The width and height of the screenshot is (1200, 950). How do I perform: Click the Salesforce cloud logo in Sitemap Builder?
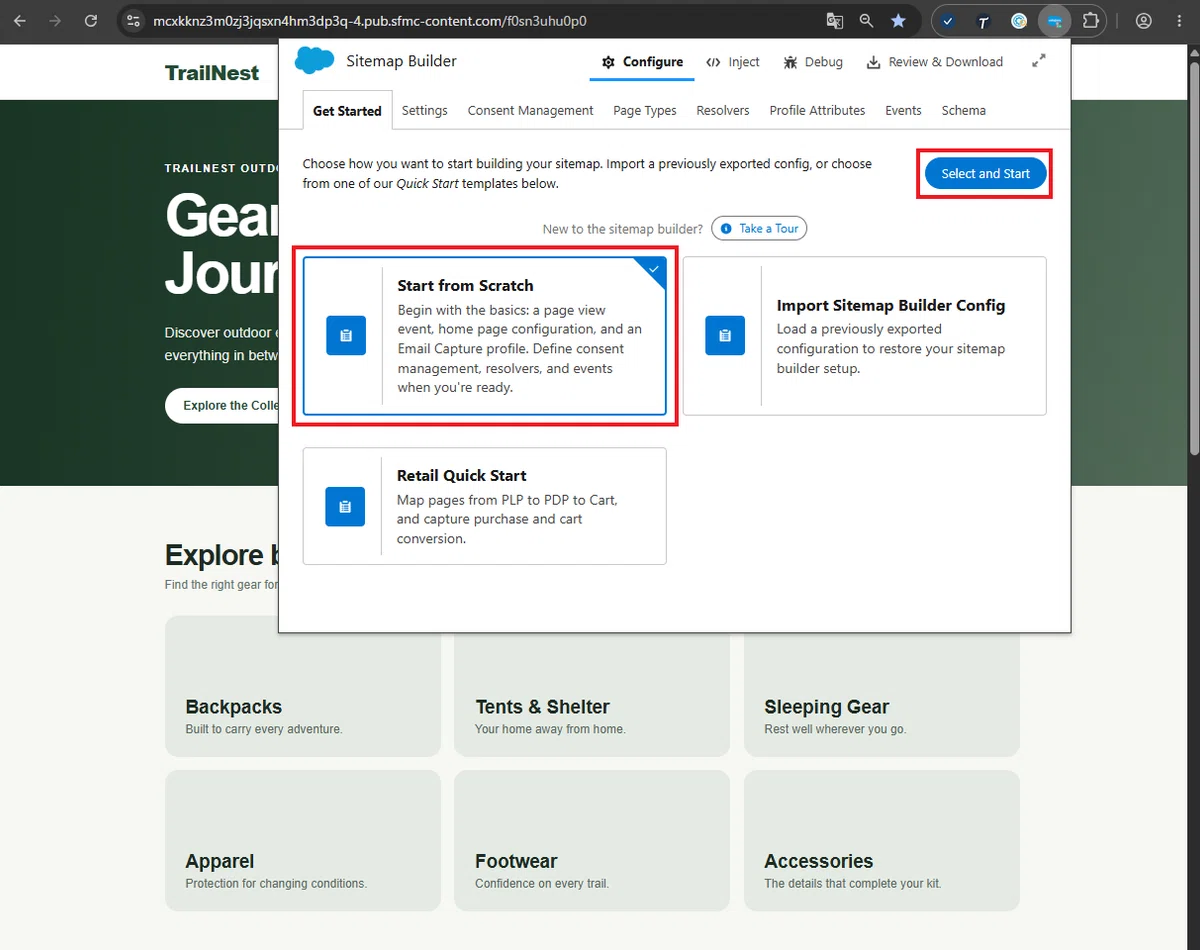coord(315,61)
